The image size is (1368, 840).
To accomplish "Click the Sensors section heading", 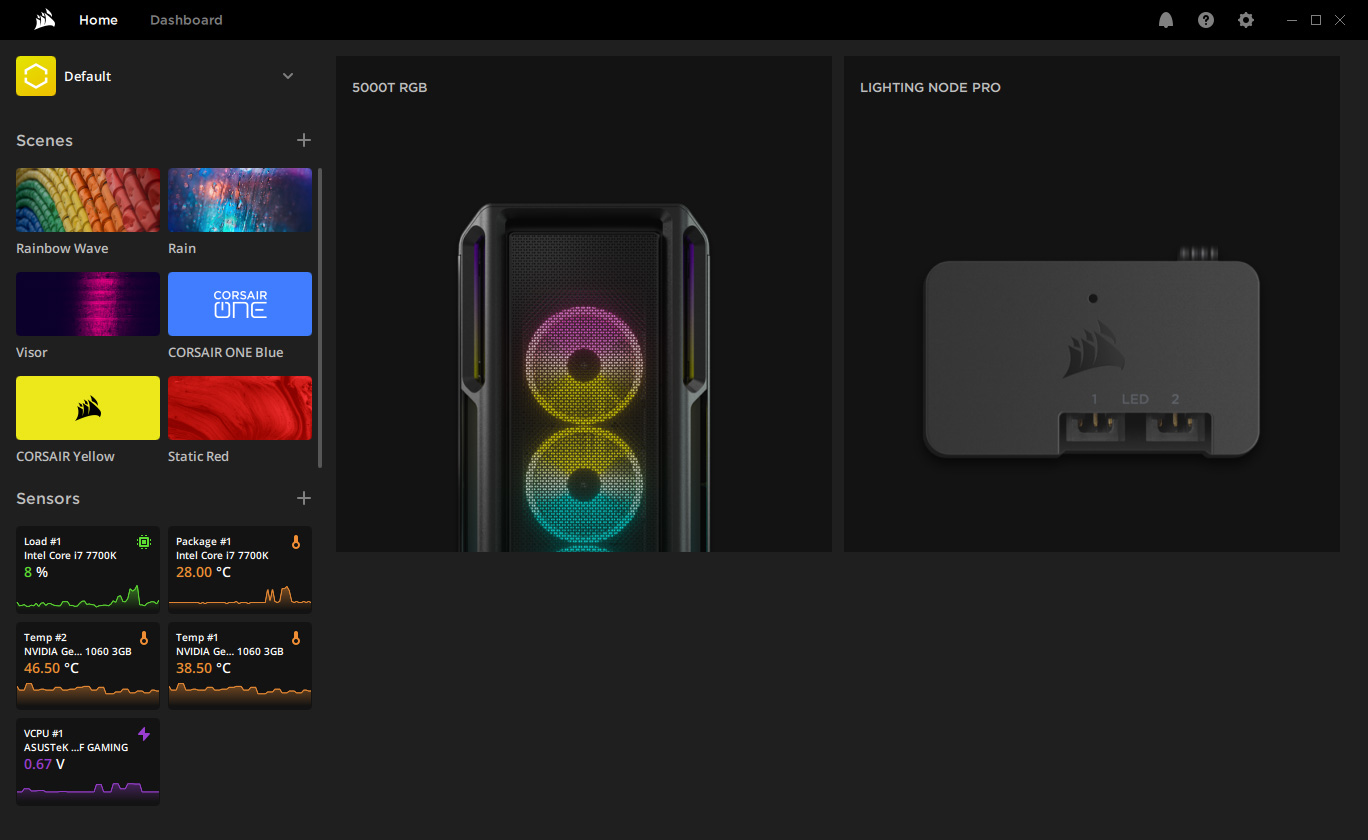I will coord(48,499).
